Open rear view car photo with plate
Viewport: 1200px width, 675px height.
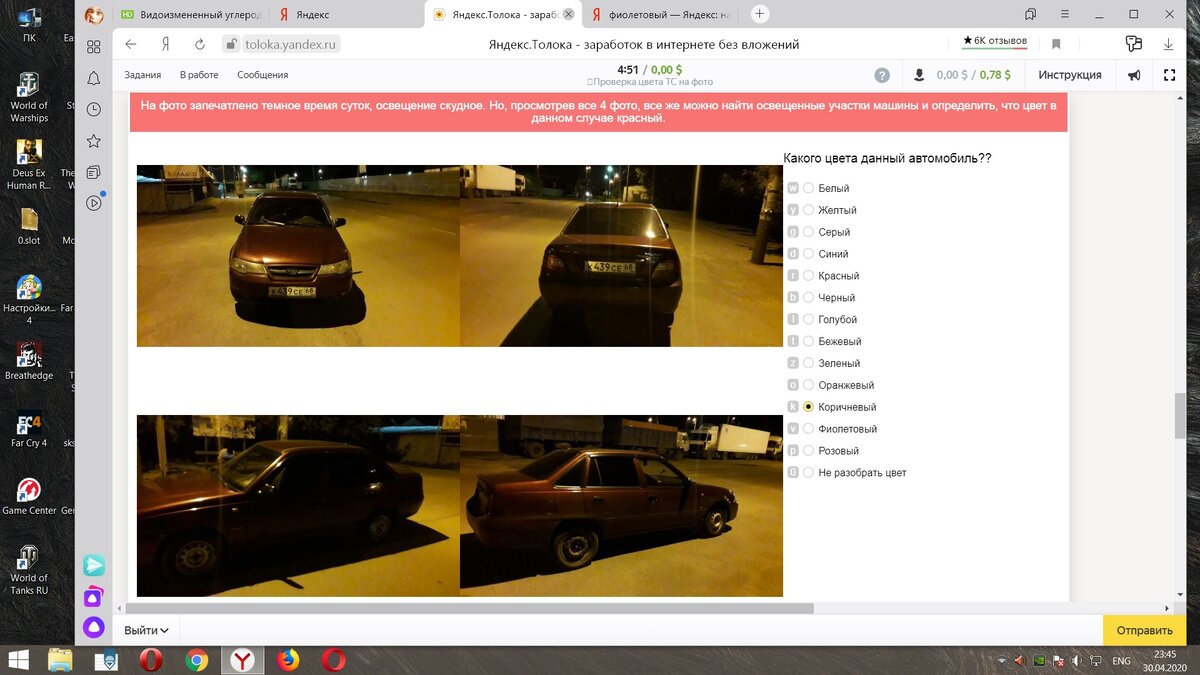coord(621,256)
